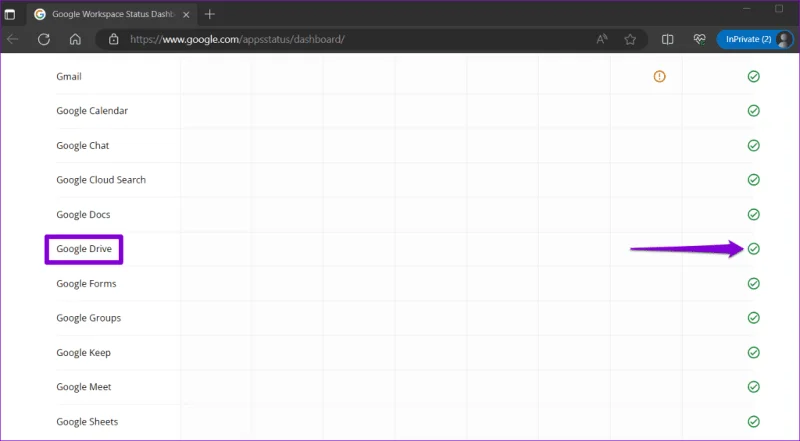Add this page to favorites star icon
The image size is (800, 441).
pyautogui.click(x=630, y=39)
